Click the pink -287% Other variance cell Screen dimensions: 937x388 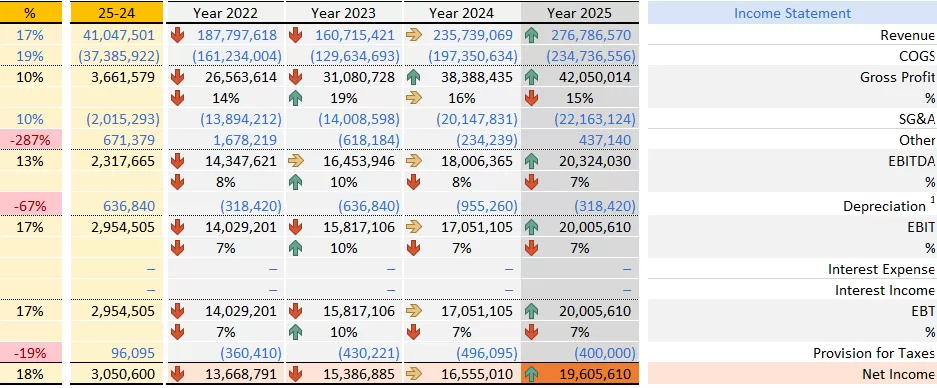30,140
